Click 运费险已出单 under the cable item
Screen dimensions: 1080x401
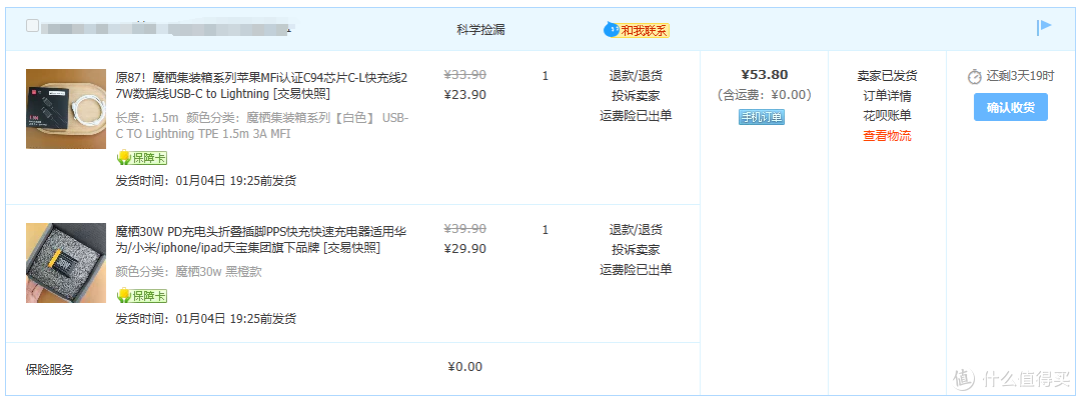point(636,116)
